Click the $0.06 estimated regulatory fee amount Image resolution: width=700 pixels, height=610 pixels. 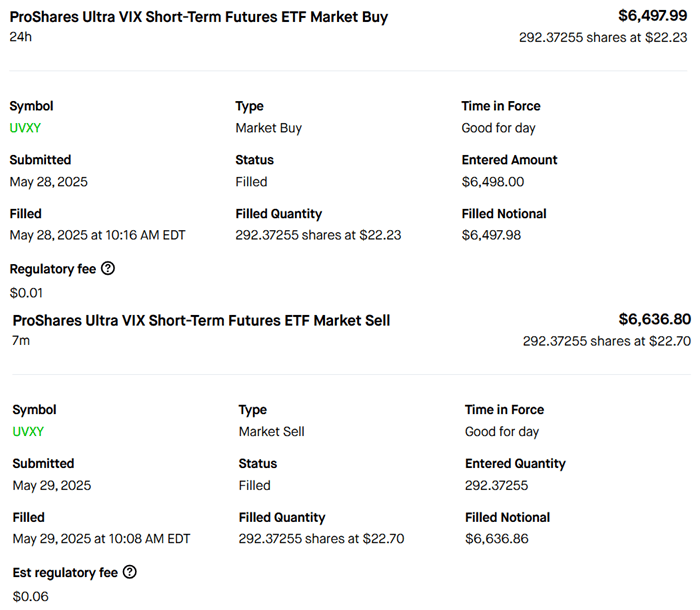(x=30, y=598)
